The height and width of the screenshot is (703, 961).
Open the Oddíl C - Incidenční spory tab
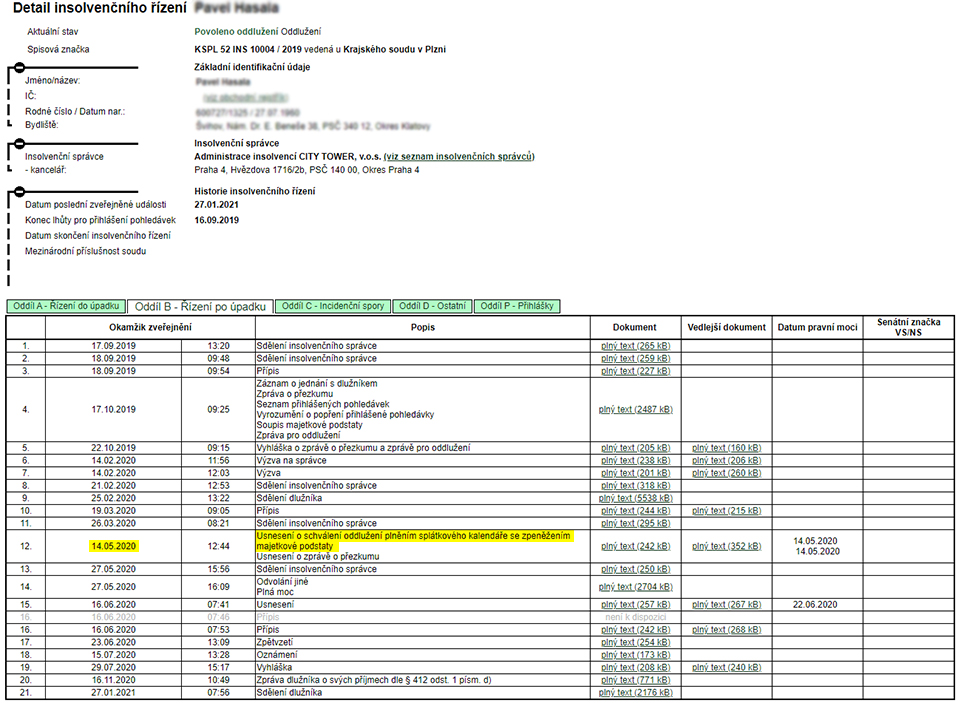coord(333,306)
